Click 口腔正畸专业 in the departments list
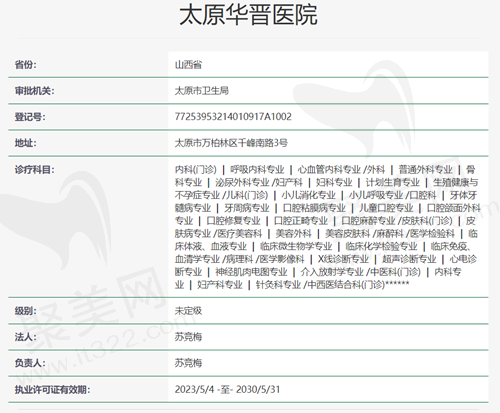The image size is (500, 413). point(301,221)
